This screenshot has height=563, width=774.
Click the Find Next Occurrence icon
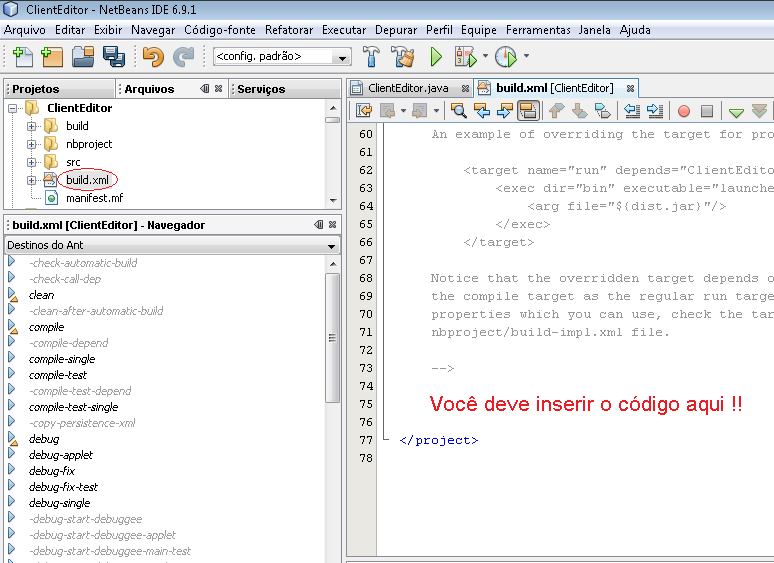click(x=504, y=111)
